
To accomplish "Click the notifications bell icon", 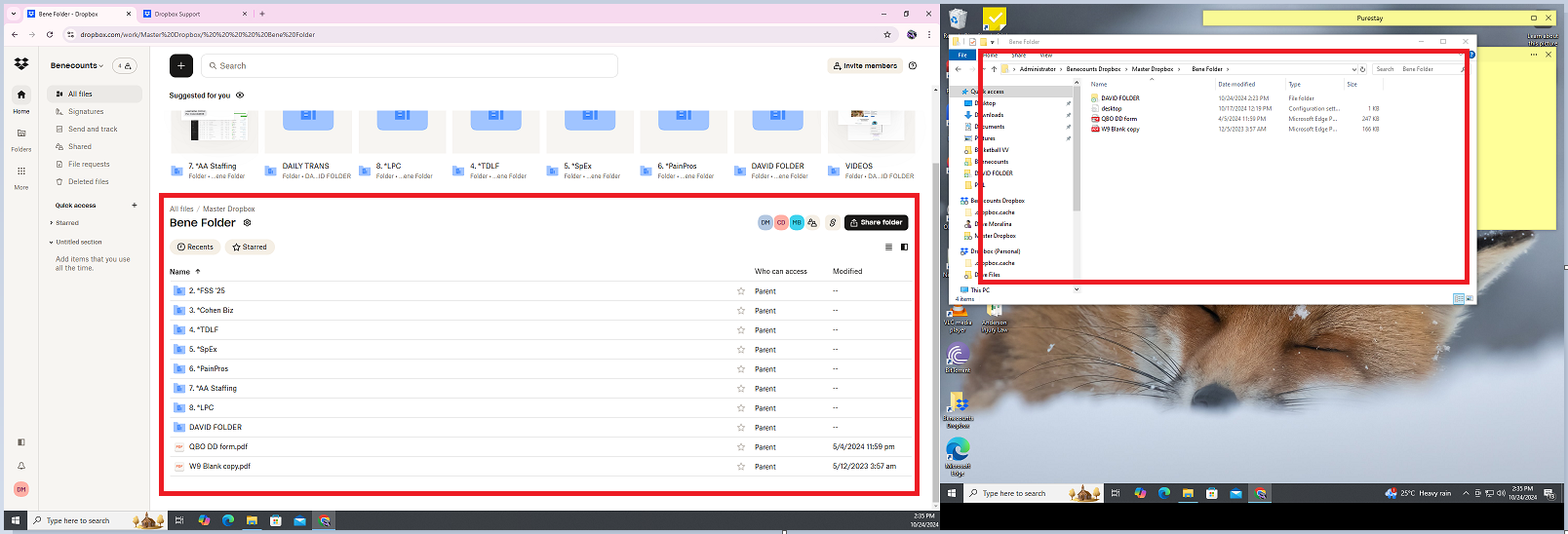I will (x=21, y=466).
